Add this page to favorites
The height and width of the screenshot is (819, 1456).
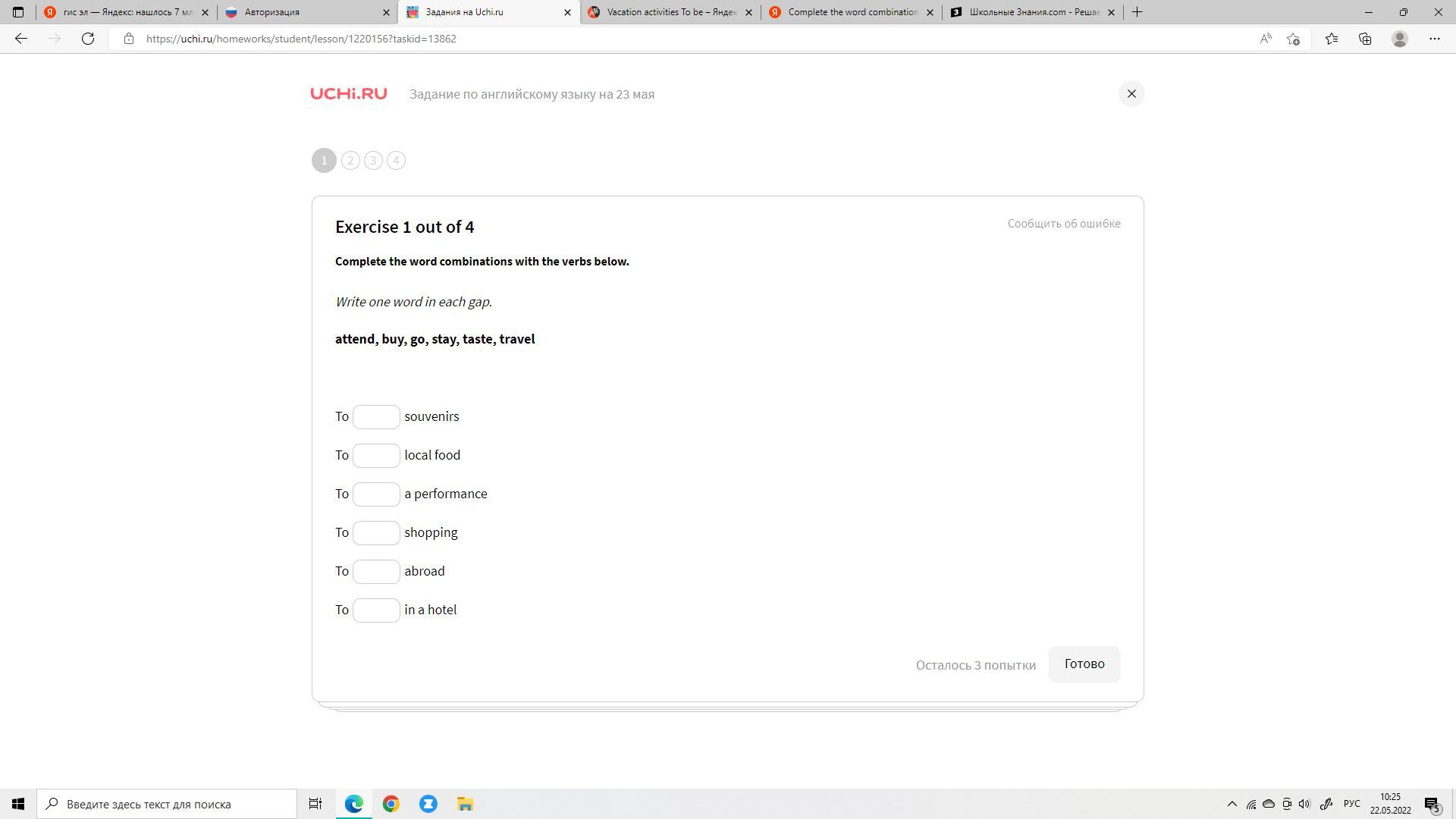1293,39
